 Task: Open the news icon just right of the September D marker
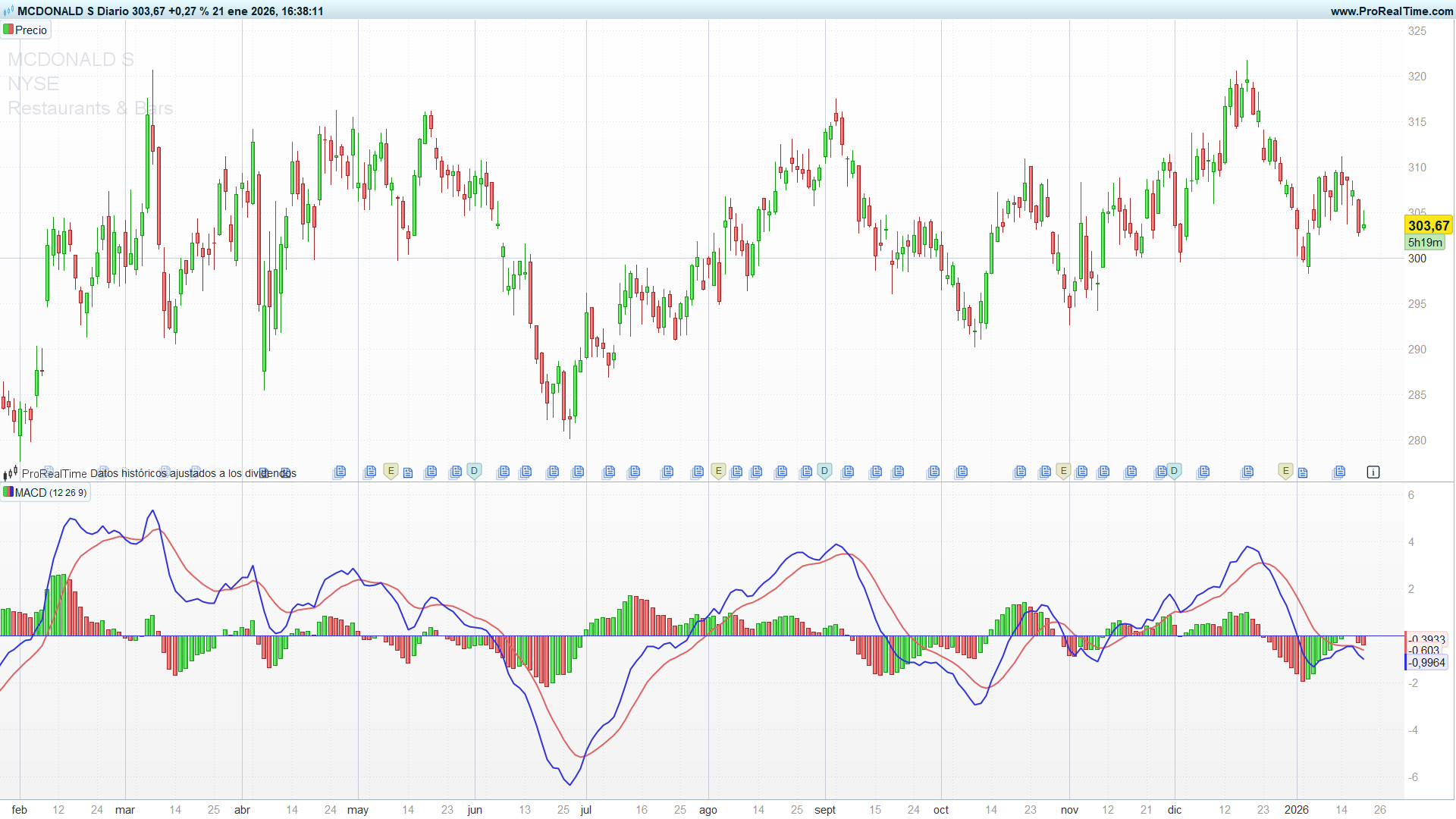pos(848,472)
